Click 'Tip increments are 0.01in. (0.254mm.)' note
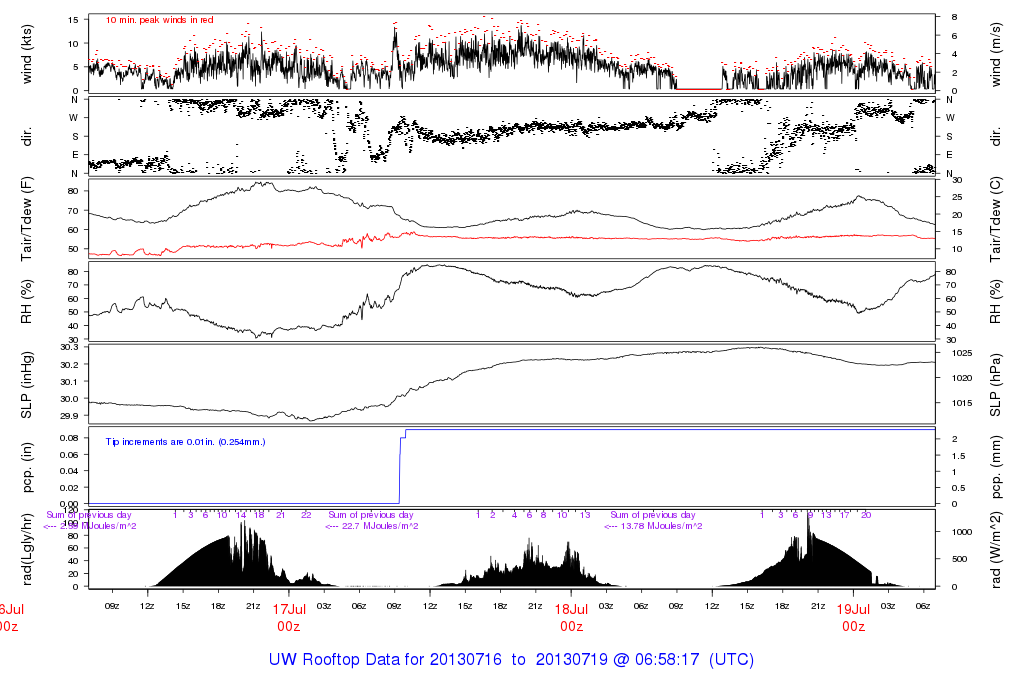This screenshot has width=1024, height=700. pyautogui.click(x=185, y=442)
